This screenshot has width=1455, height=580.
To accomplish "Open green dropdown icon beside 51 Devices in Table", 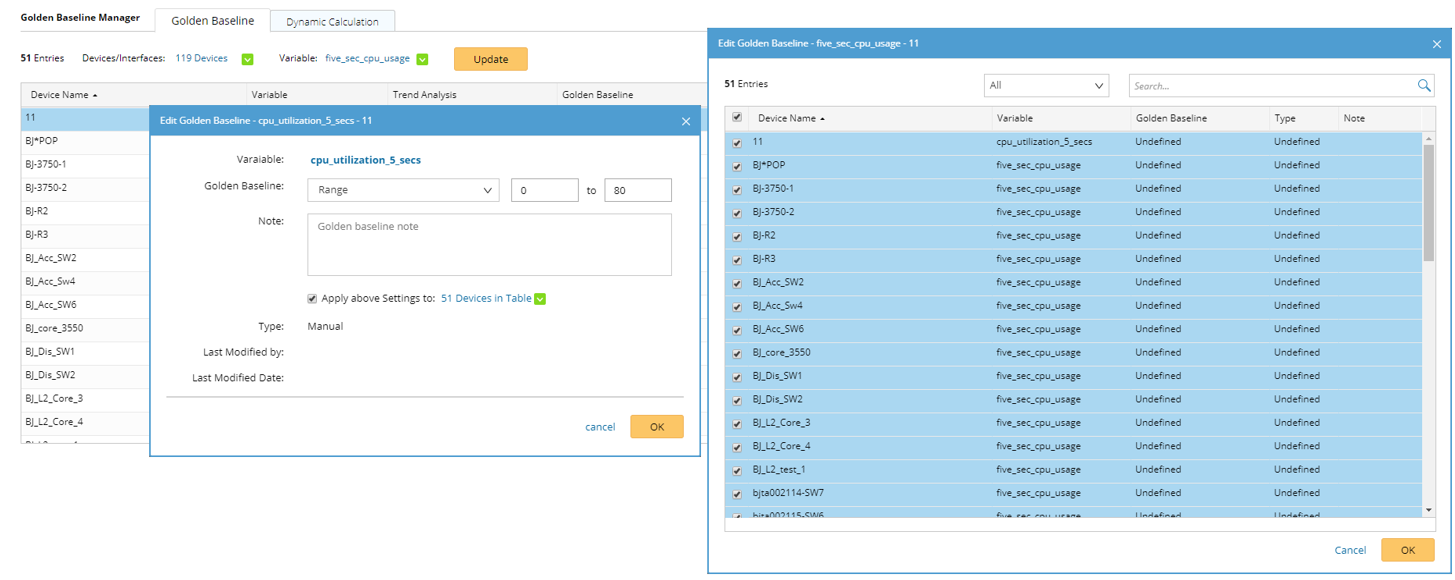I will (x=540, y=299).
